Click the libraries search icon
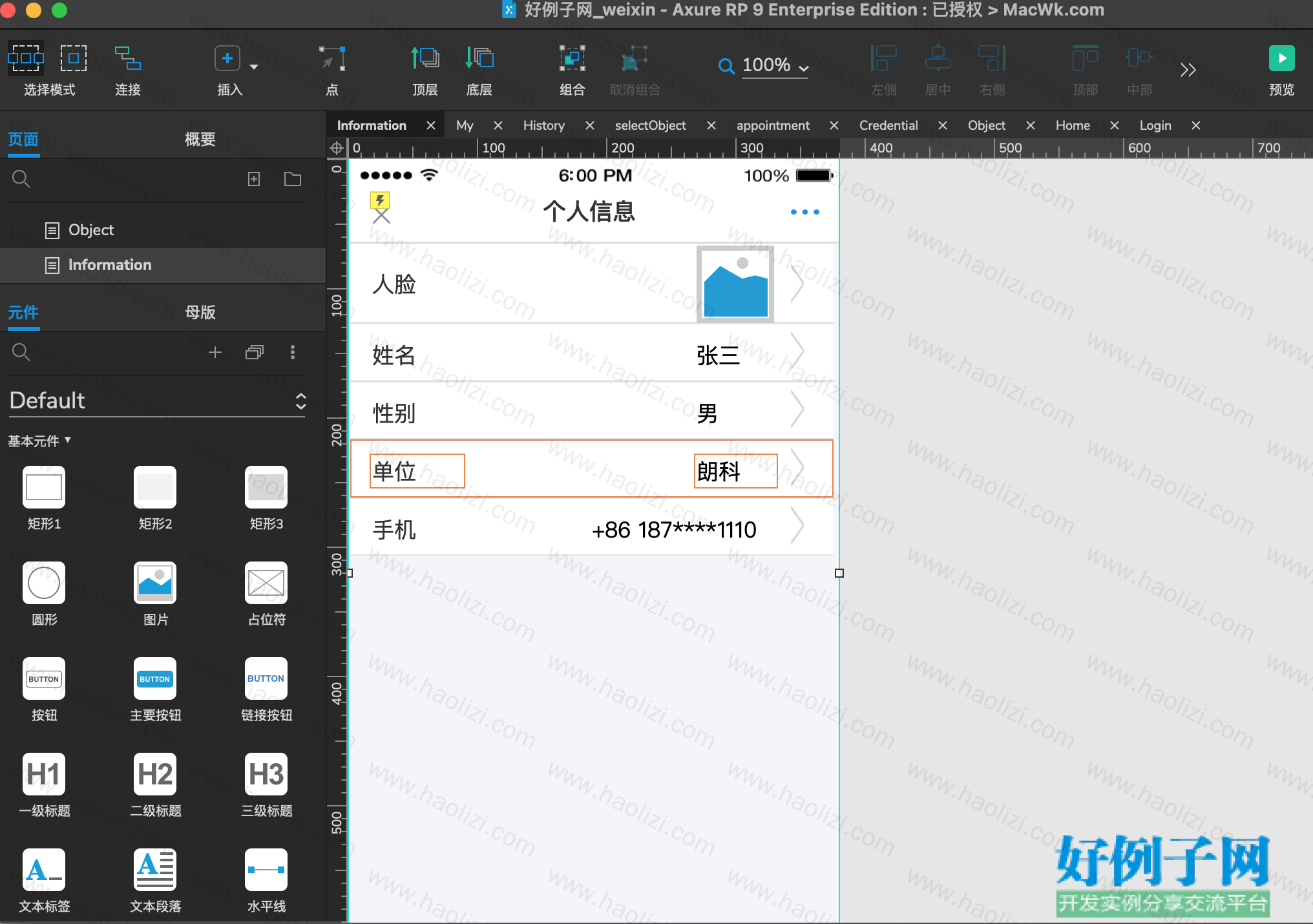Viewport: 1313px width, 924px height. click(x=21, y=352)
